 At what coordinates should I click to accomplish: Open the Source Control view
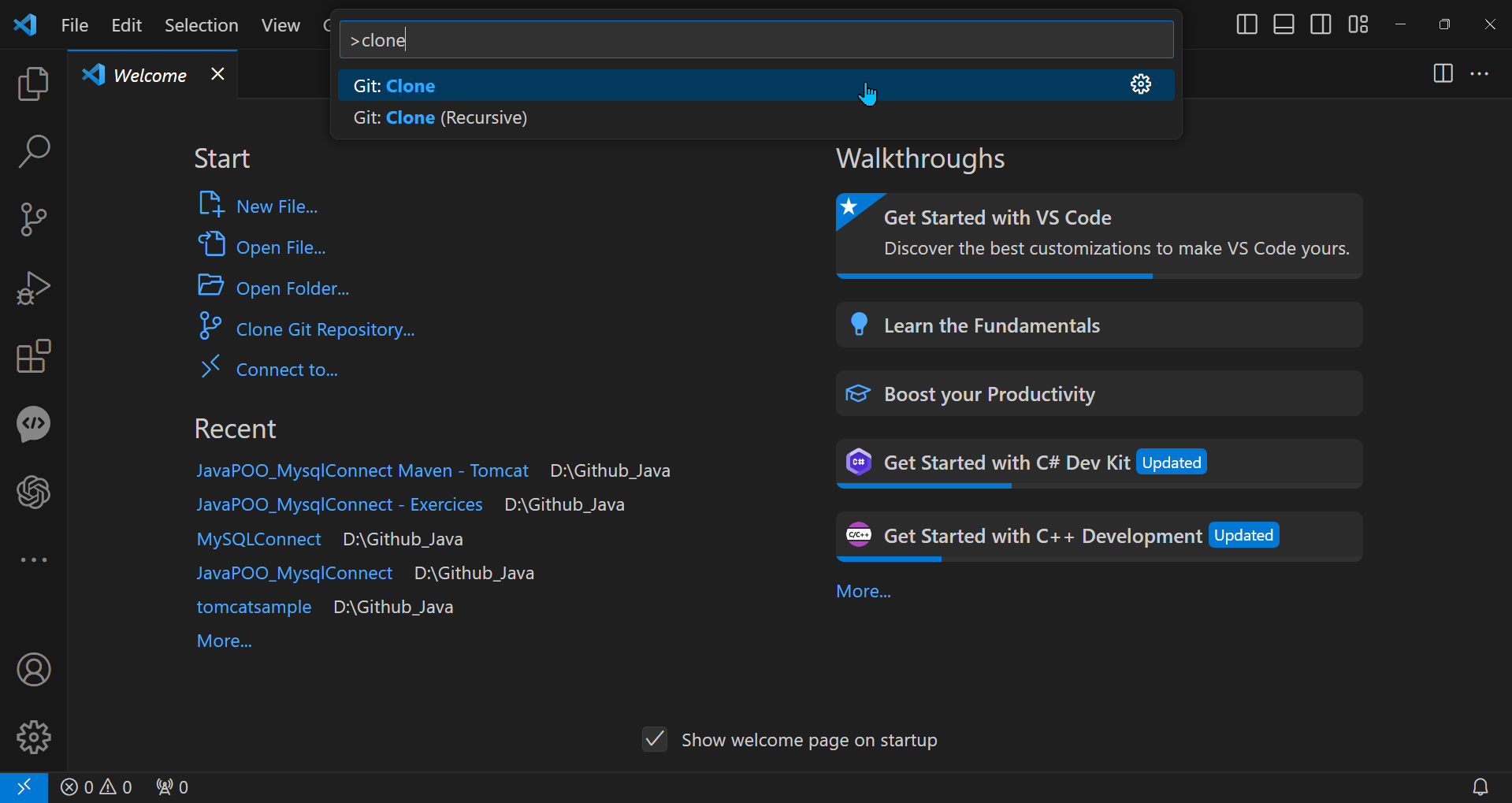pos(33,220)
